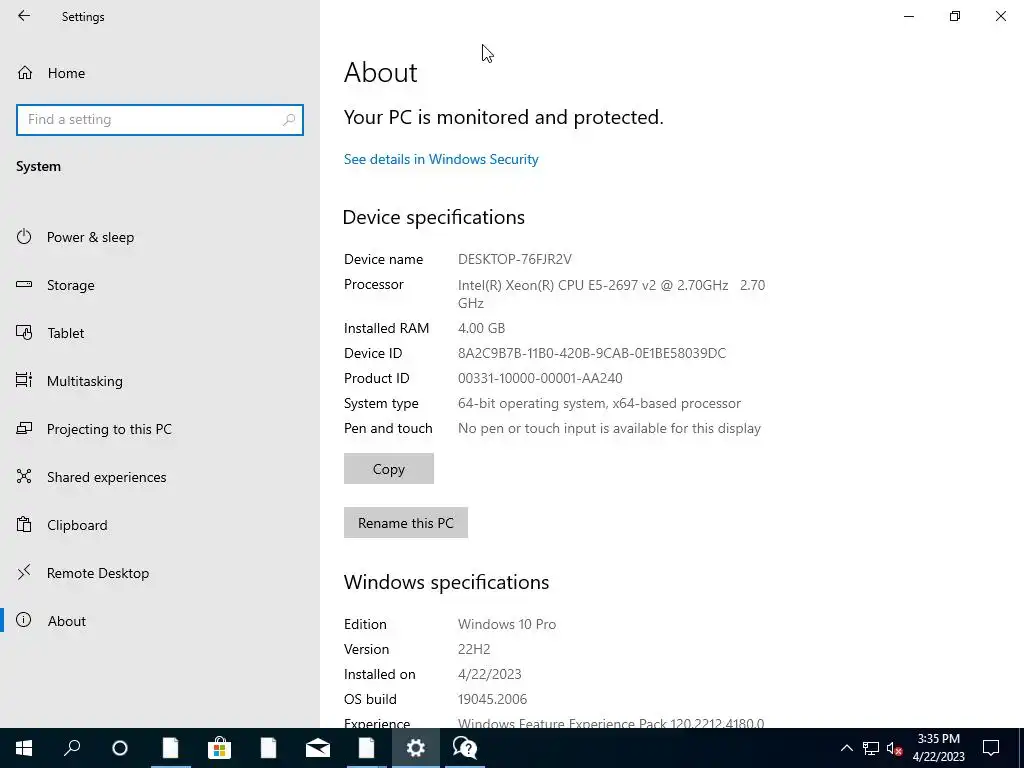The image size is (1024, 768).
Task: Open the blank document icon right of Store
Action: 268,748
